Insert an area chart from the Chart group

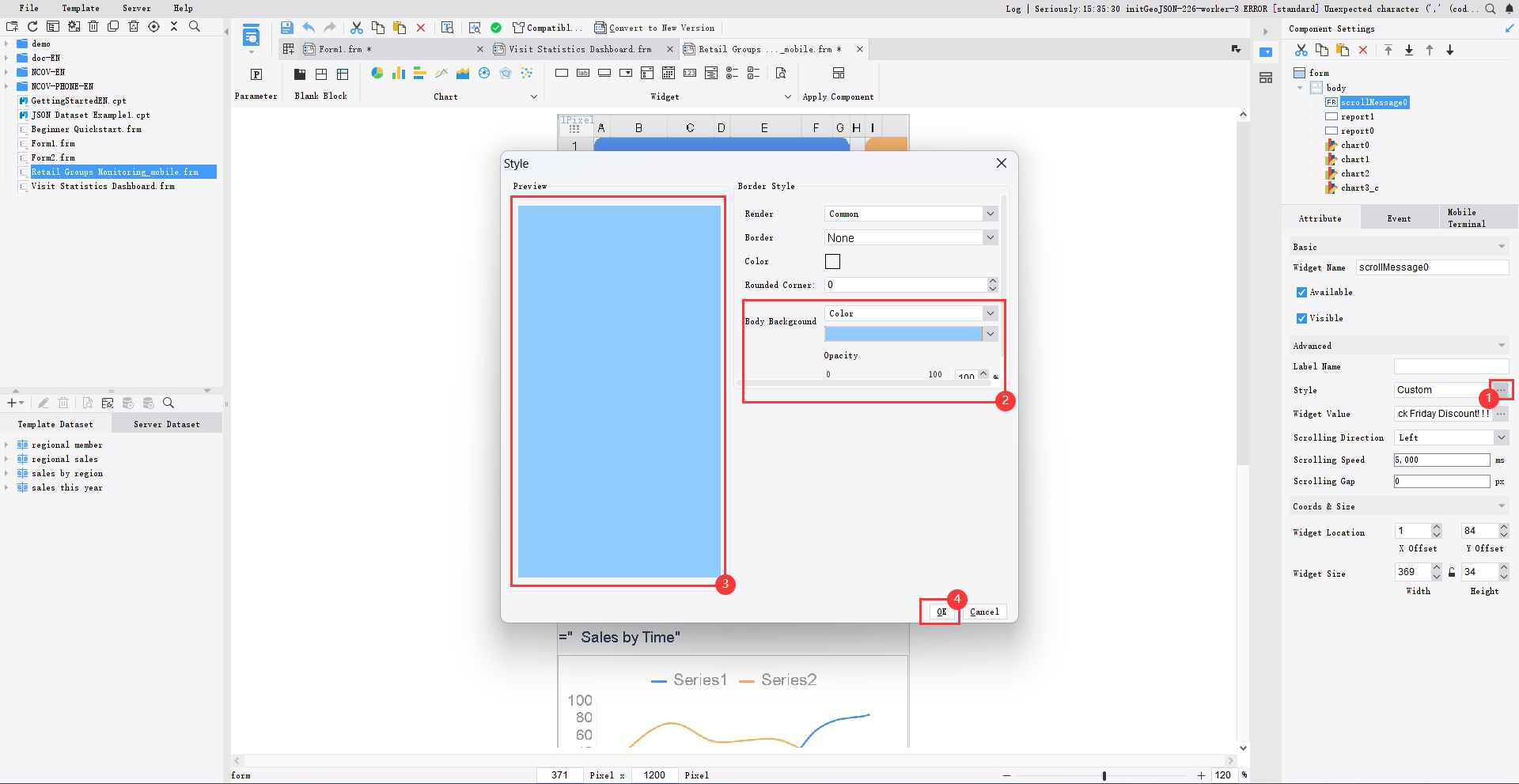pyautogui.click(x=463, y=73)
